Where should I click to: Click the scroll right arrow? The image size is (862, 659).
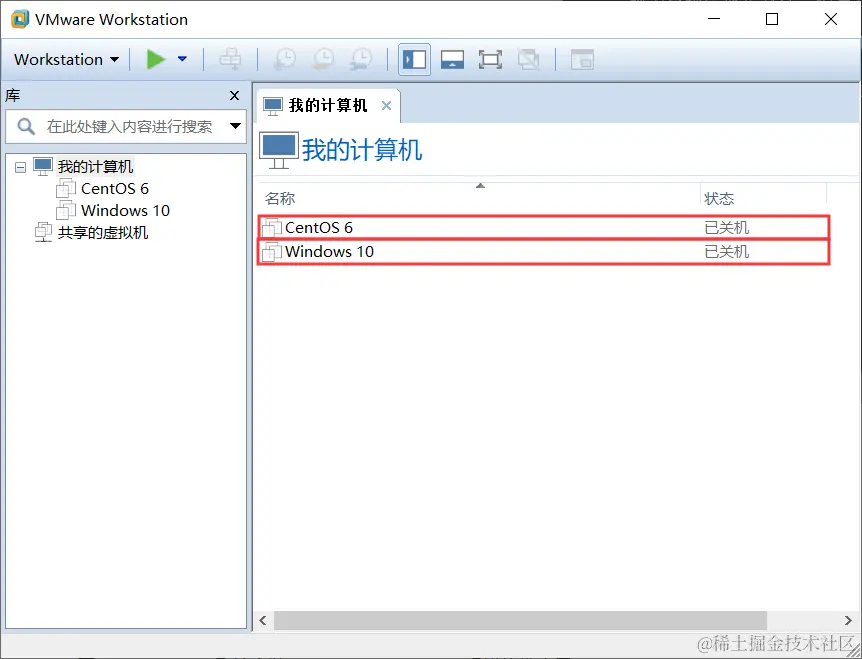(848, 620)
